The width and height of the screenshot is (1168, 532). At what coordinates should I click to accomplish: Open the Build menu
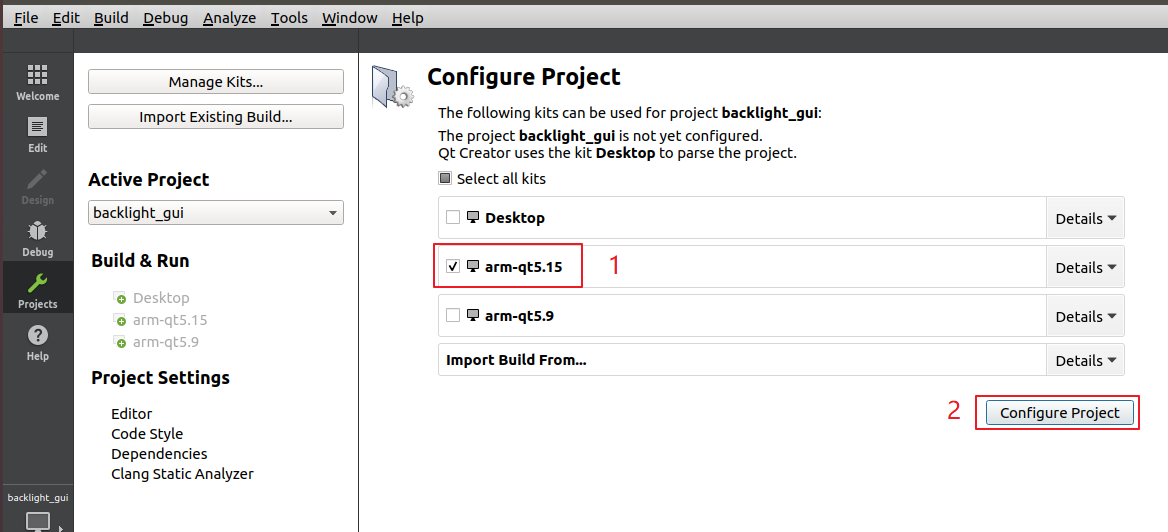[x=111, y=18]
